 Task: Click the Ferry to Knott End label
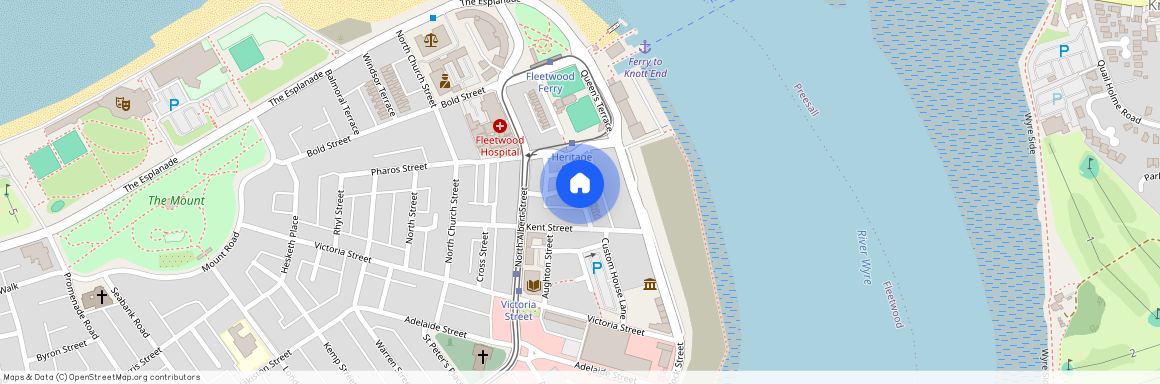(644, 67)
